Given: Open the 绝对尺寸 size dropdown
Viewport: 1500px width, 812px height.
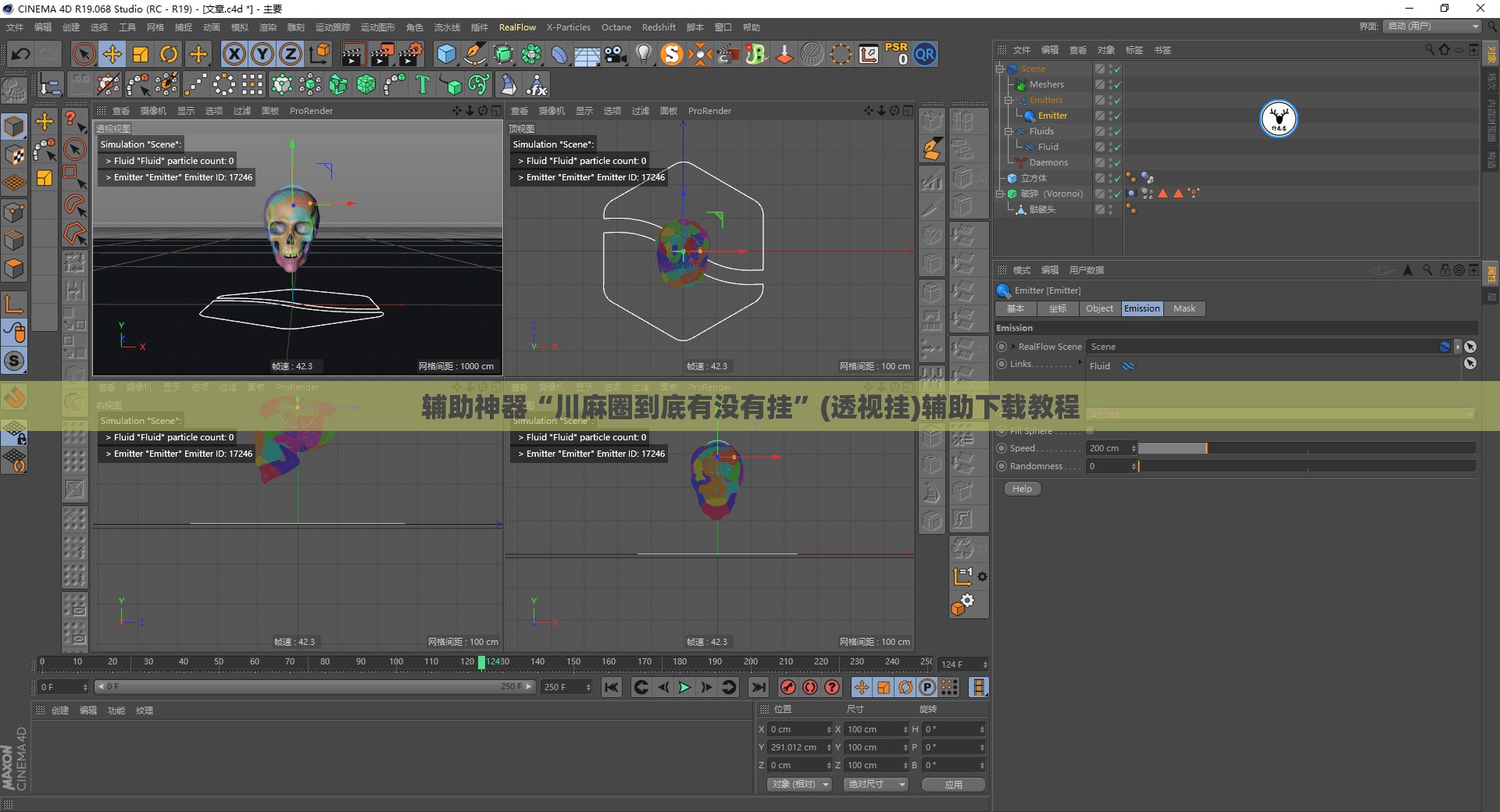Looking at the screenshot, I should point(876,784).
